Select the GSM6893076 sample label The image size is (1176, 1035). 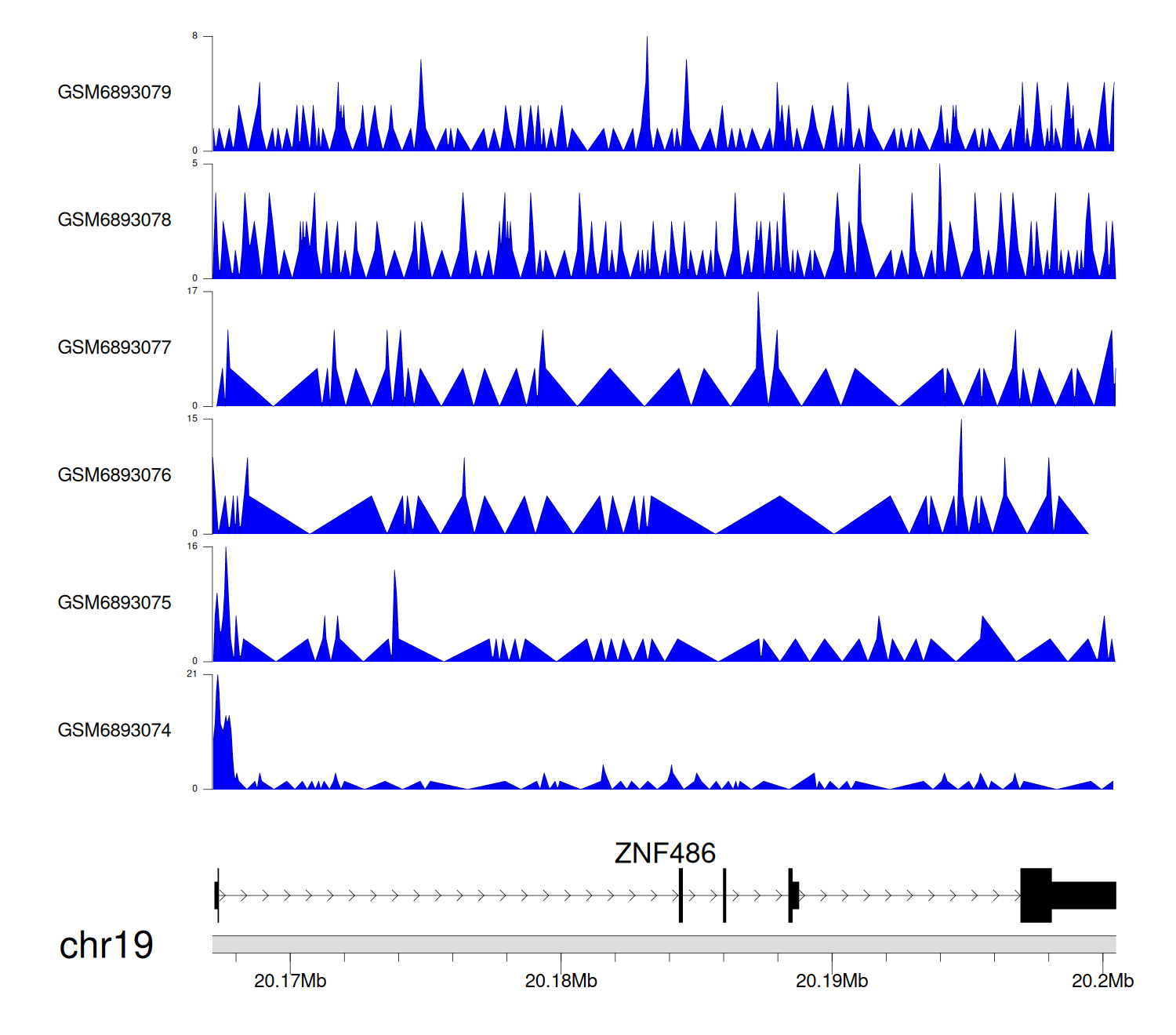tap(114, 475)
